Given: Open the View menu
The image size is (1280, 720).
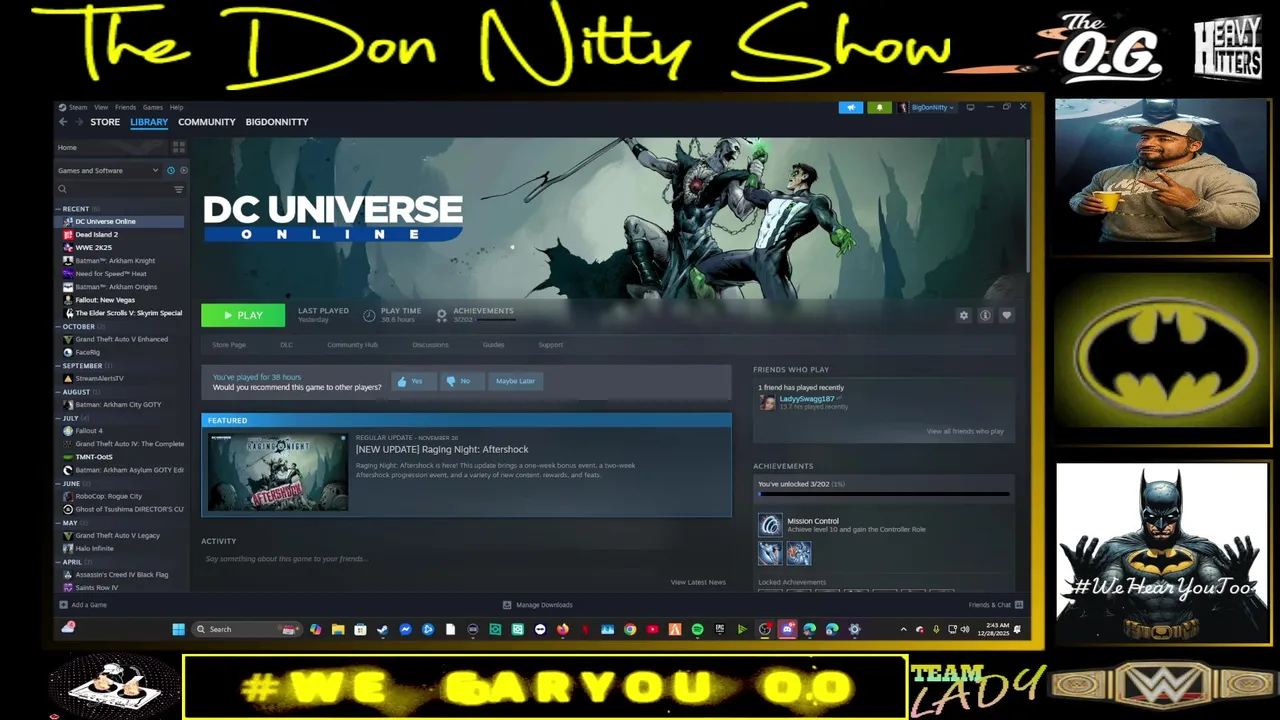Looking at the screenshot, I should click(101, 107).
